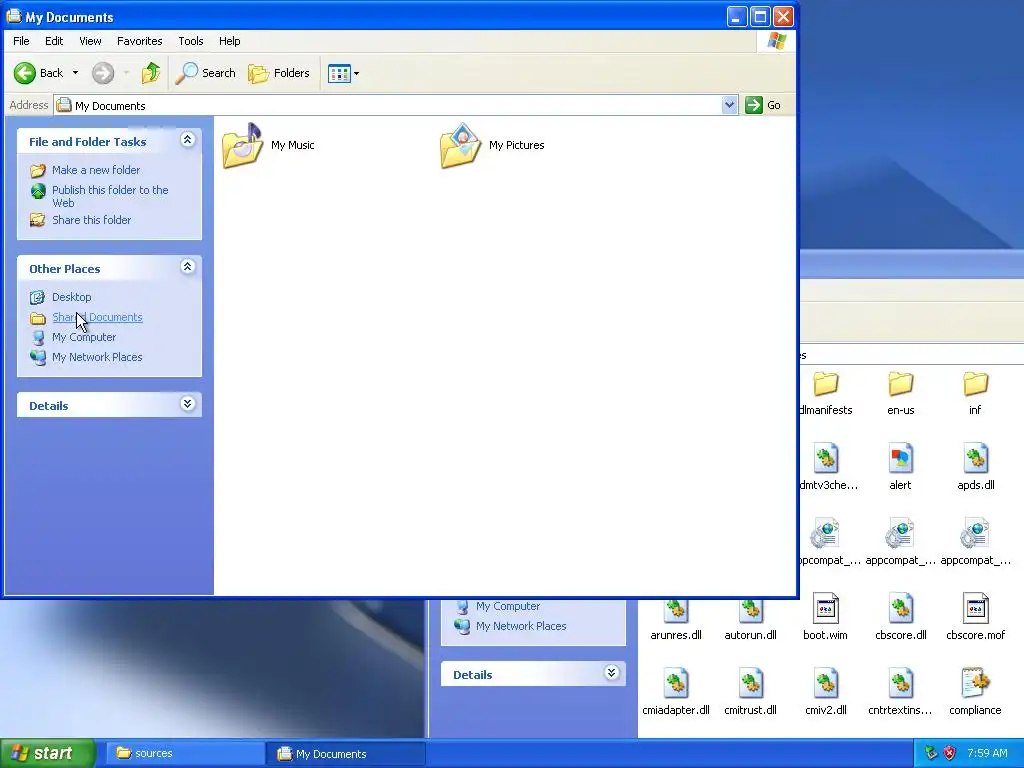This screenshot has width=1024, height=768.
Task: Click the red security shield tray icon
Action: coord(949,753)
